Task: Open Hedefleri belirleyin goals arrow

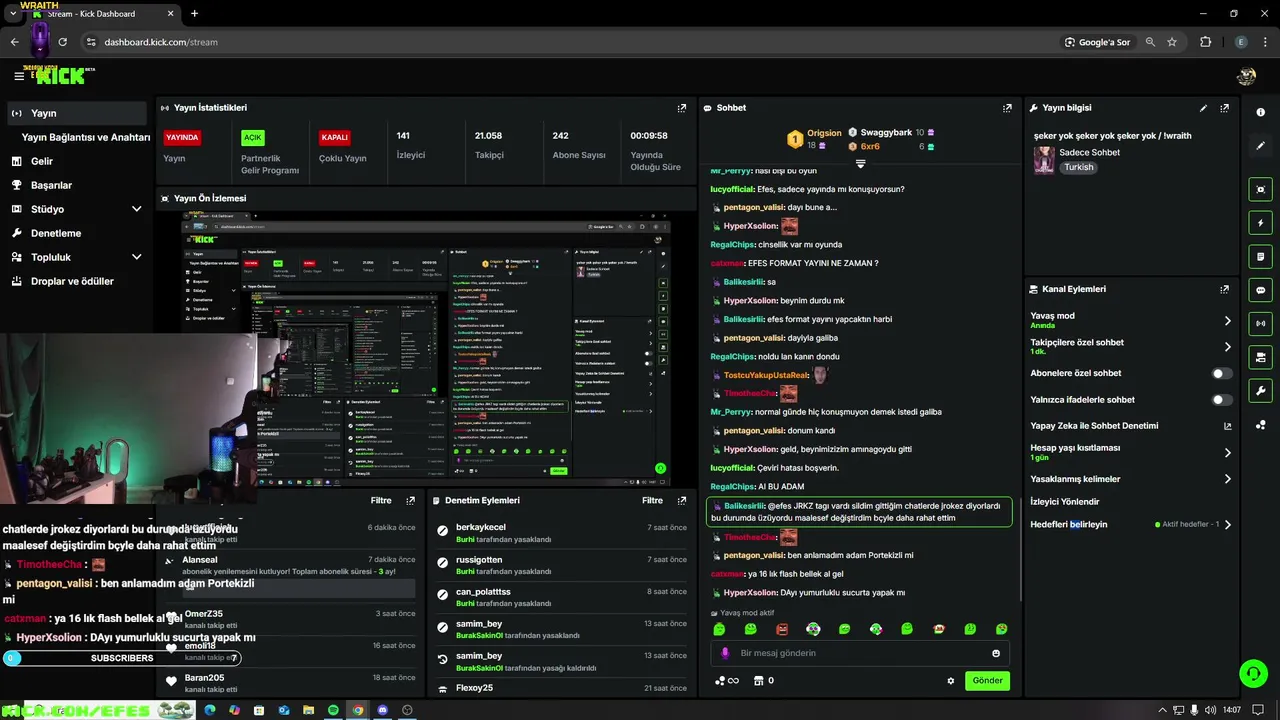Action: 1228,525
